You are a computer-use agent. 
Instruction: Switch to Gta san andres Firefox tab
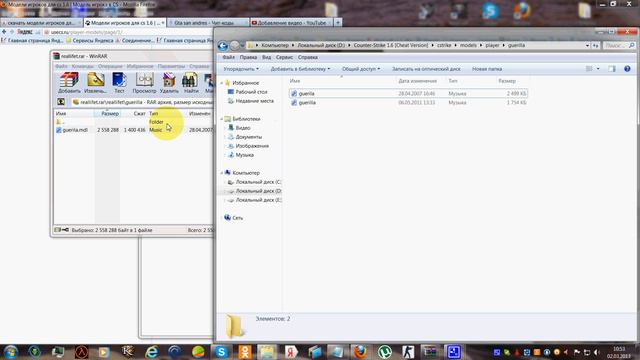208,23
